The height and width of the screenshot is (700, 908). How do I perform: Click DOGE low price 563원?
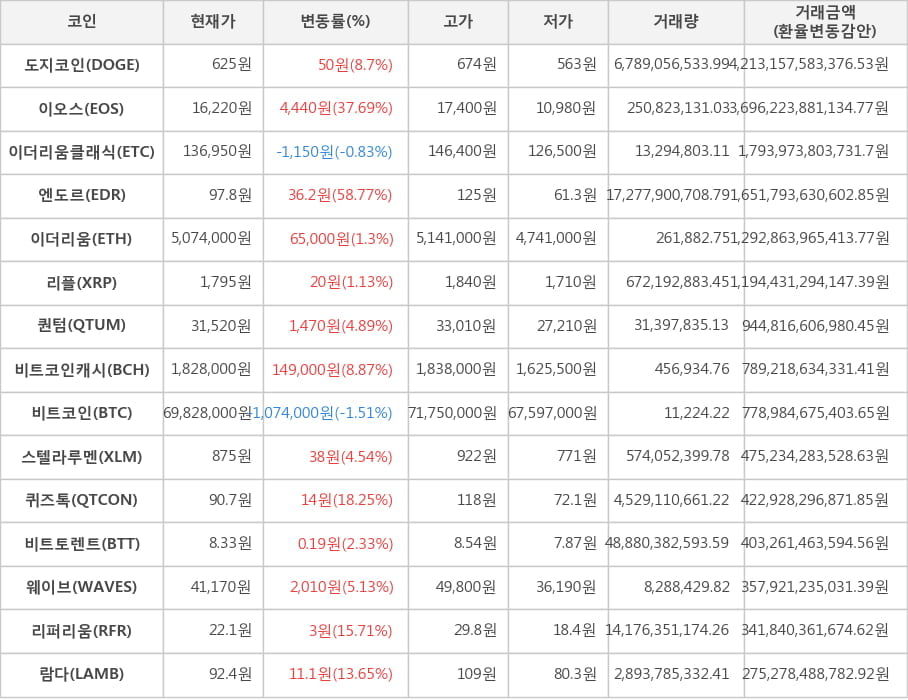pos(577,64)
